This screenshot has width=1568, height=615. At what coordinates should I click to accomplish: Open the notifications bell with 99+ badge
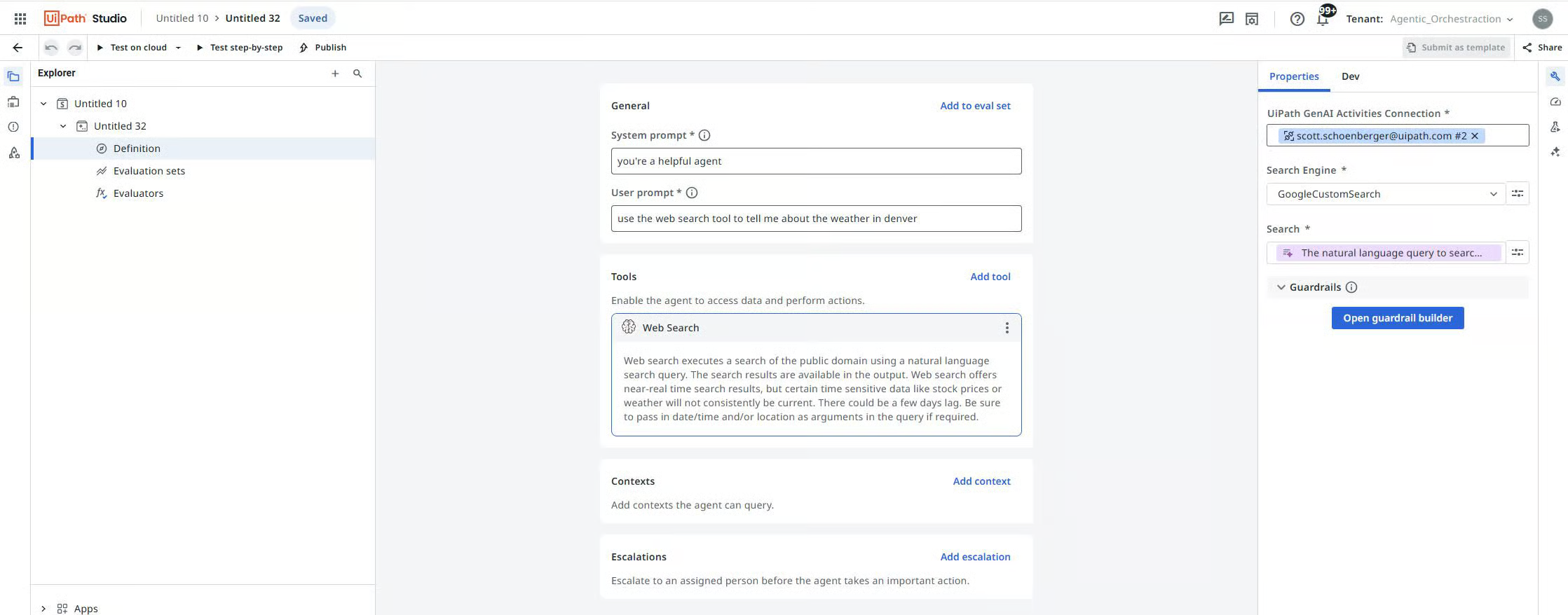(x=1323, y=18)
